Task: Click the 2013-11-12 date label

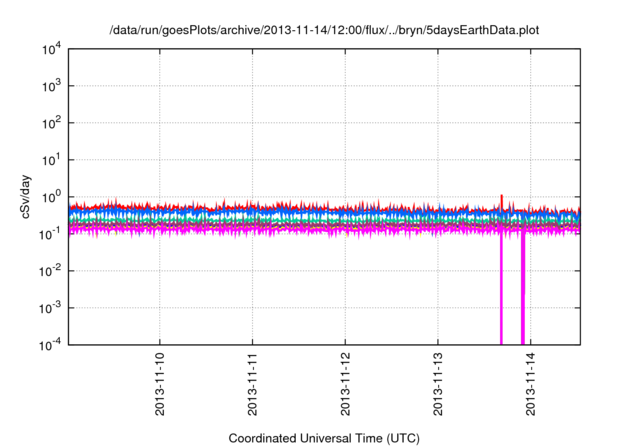Action: click(345, 384)
